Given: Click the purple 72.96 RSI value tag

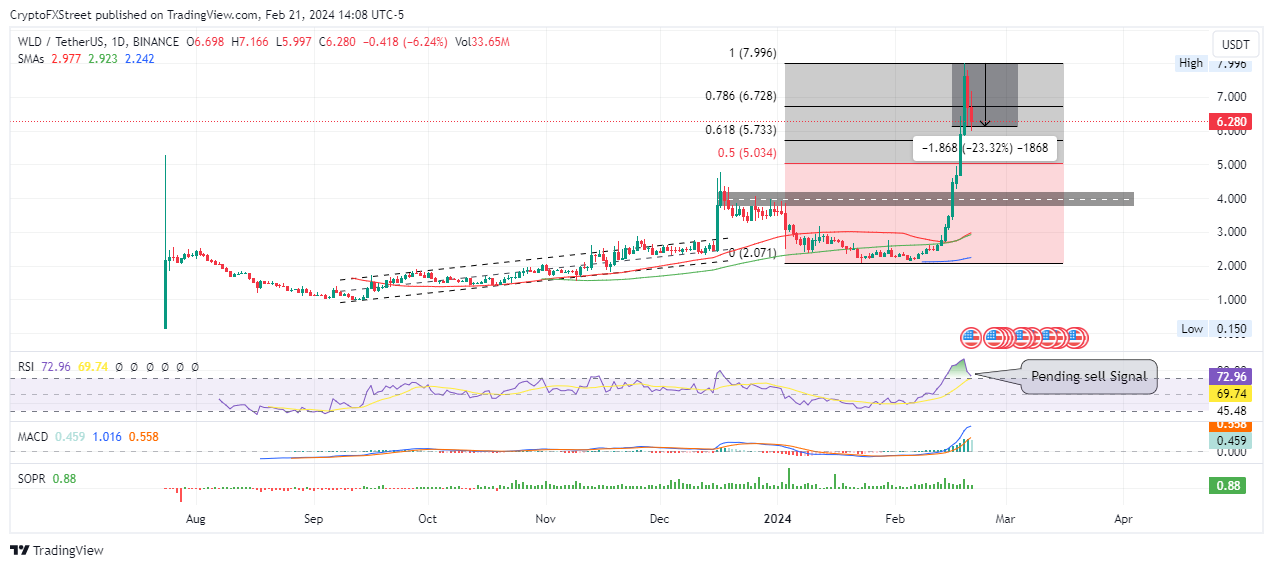Looking at the screenshot, I should coord(1228,377).
